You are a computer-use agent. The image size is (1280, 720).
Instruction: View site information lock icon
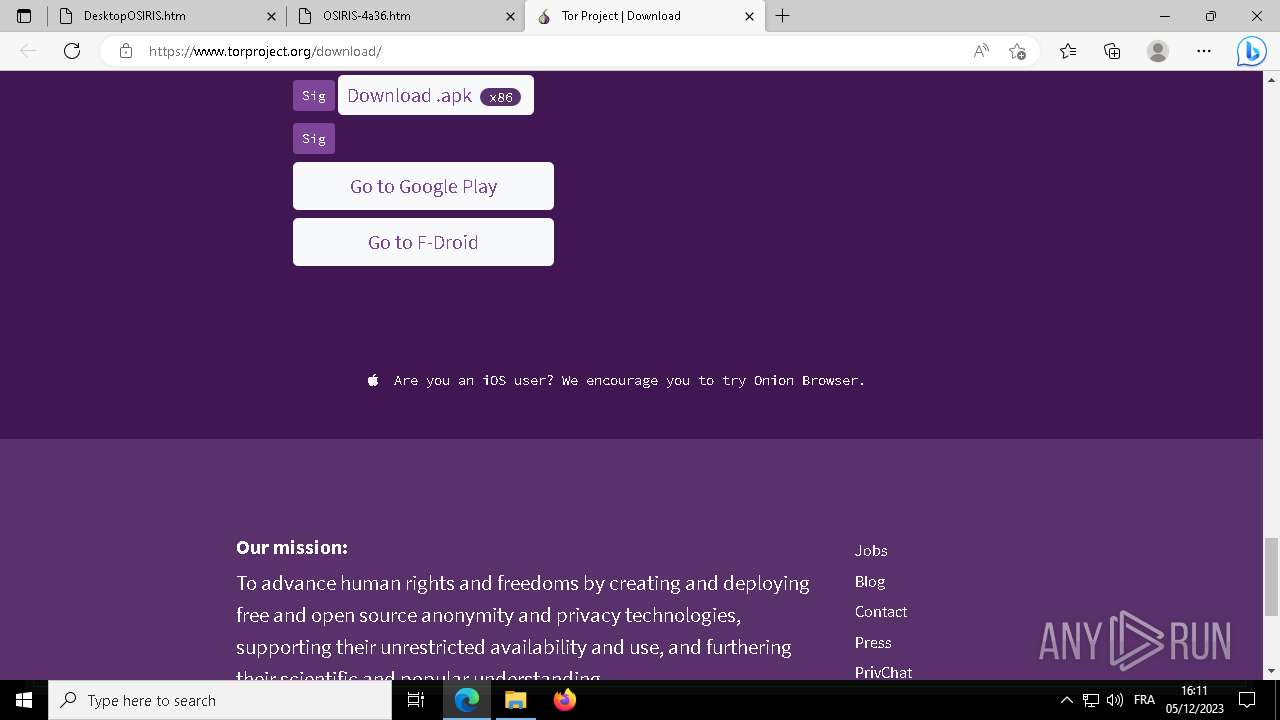[x=125, y=51]
